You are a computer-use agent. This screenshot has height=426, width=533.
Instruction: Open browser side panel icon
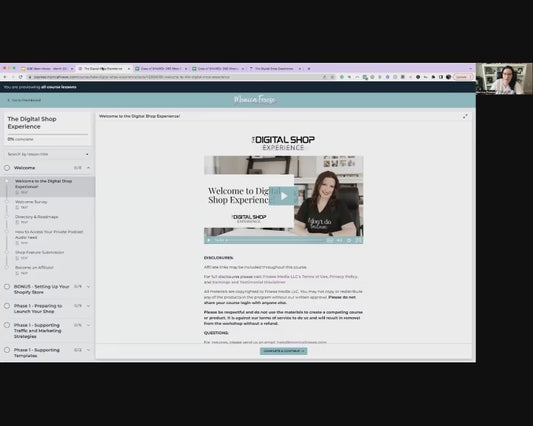point(441,77)
